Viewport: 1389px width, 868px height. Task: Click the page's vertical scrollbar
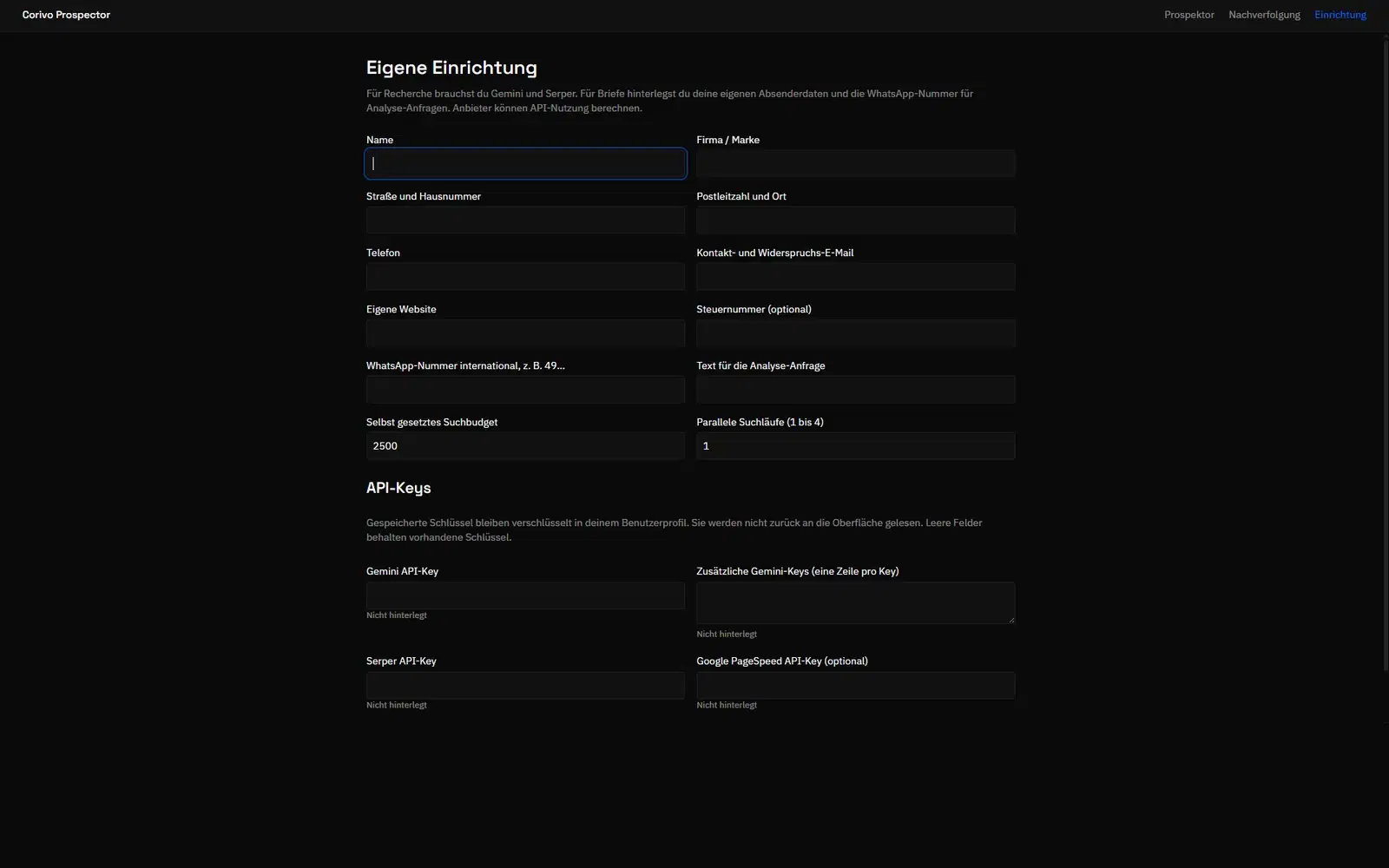1386,356
